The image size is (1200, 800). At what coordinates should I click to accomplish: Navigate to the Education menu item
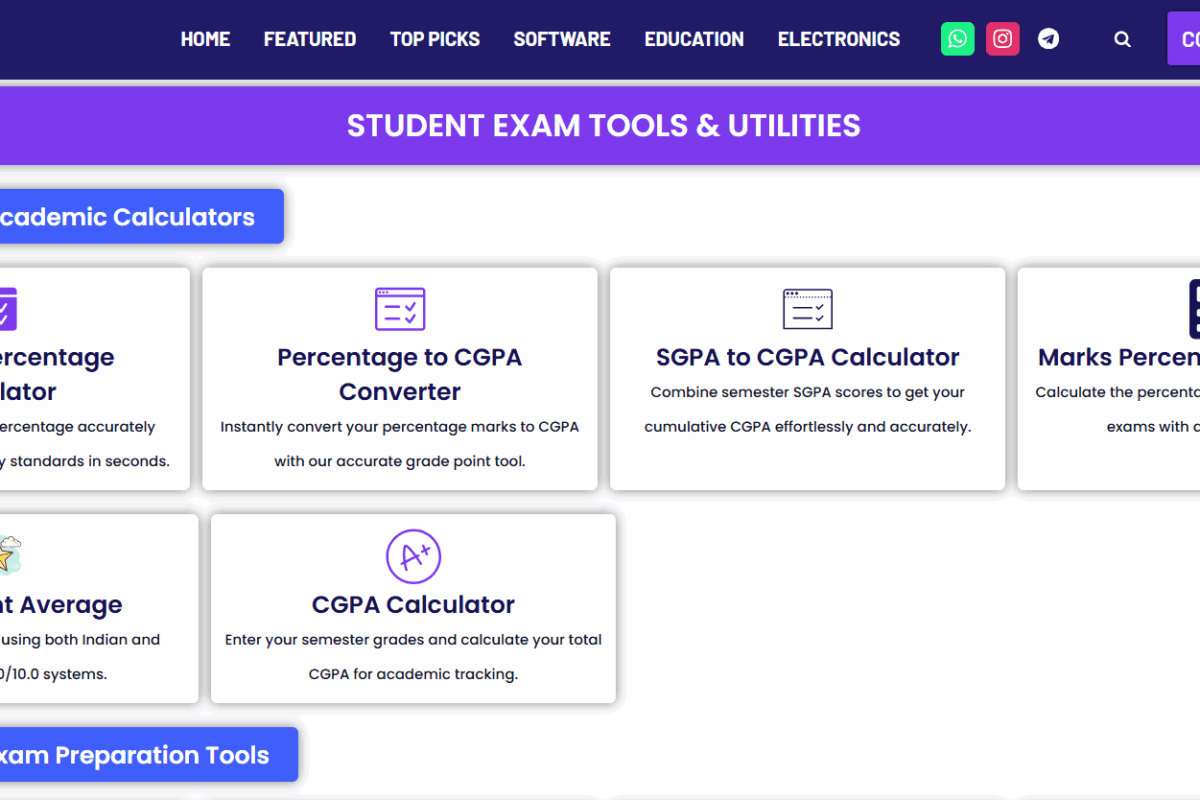coord(694,39)
